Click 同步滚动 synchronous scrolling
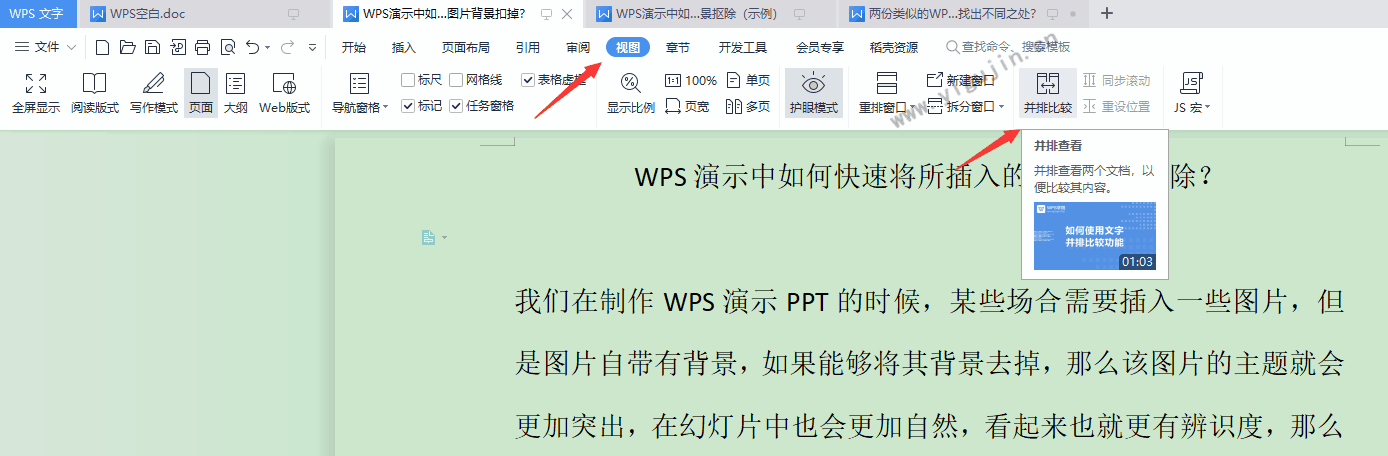 (x=1117, y=81)
